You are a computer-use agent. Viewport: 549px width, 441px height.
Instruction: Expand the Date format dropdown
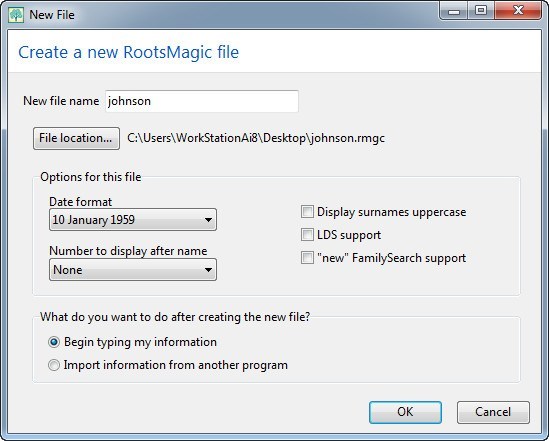tap(133, 220)
